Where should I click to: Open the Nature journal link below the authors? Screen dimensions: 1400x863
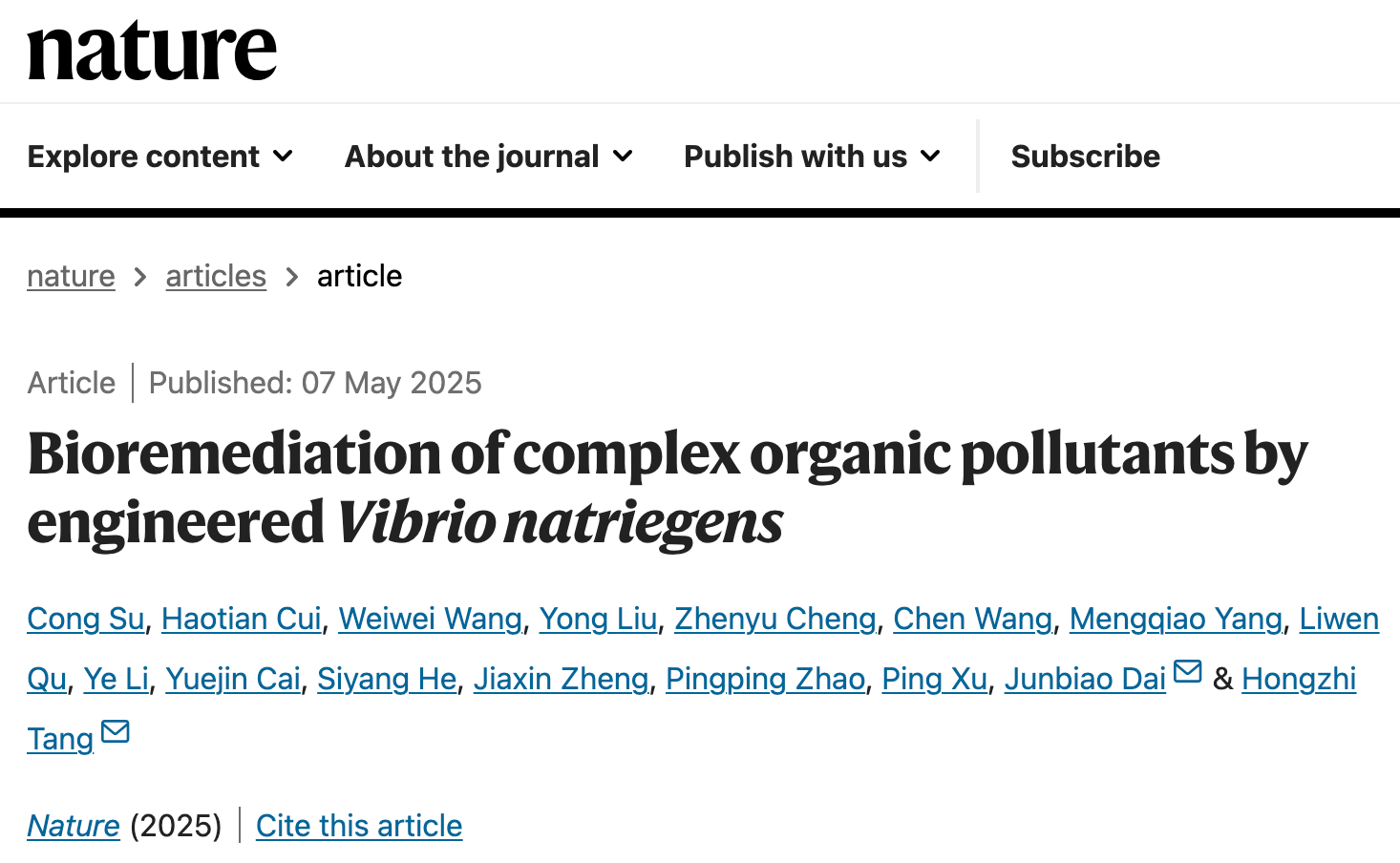74,826
